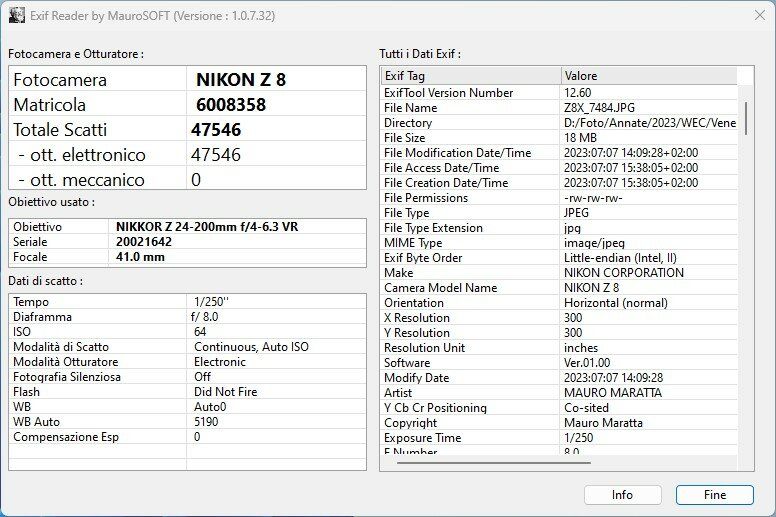This screenshot has width=776, height=517.
Task: Select the Exposure Time row
Action: tap(559, 438)
